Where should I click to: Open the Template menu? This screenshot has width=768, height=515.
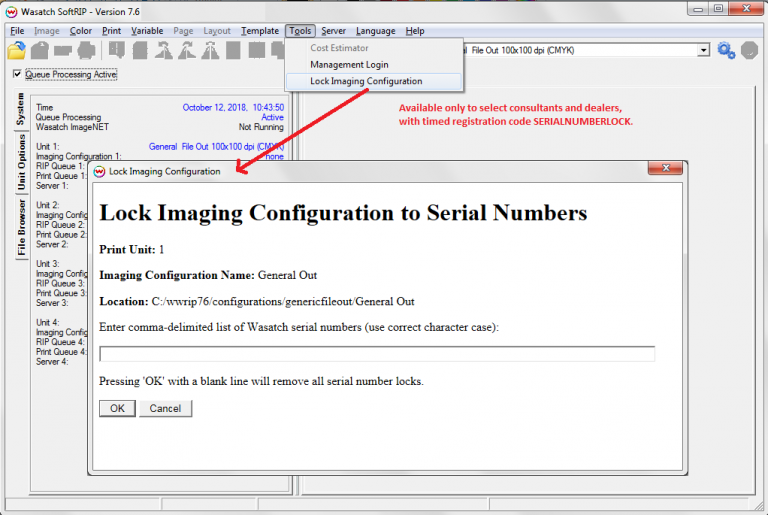click(260, 31)
